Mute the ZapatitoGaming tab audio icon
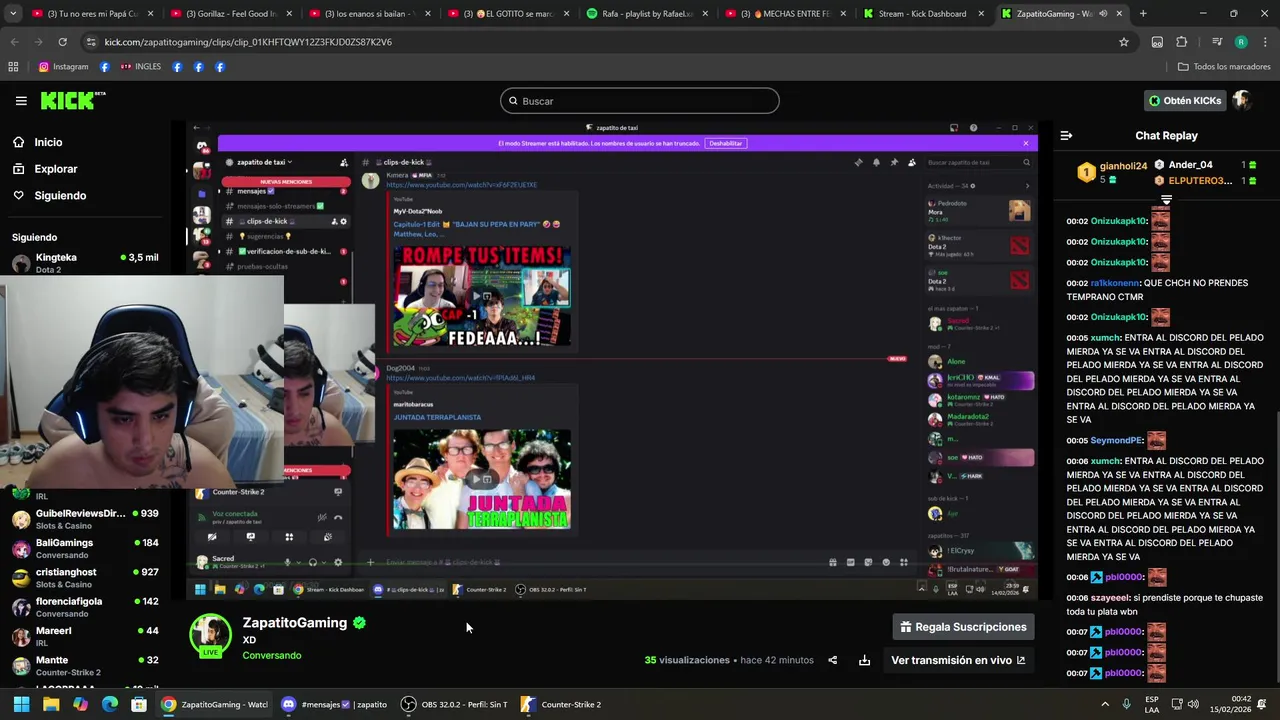The image size is (1280, 720). click(x=1103, y=14)
